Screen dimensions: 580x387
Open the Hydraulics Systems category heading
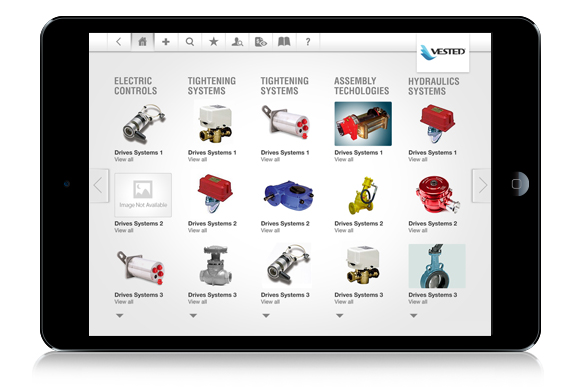pos(434,86)
